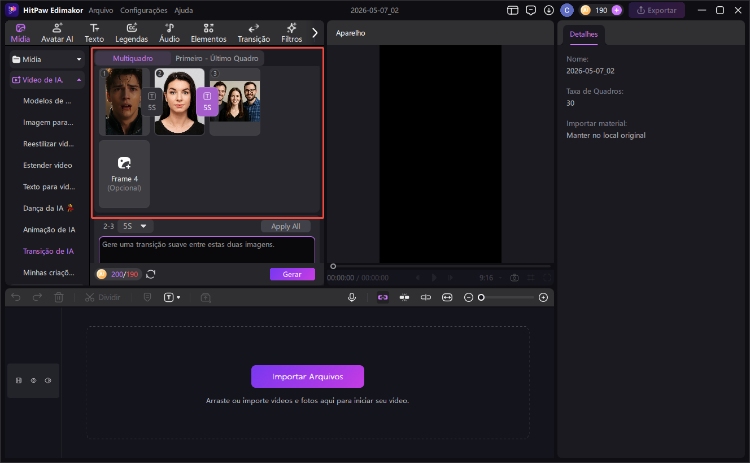The image size is (750, 463).
Task: Click the preview playback scrubber handle
Action: tap(333, 266)
